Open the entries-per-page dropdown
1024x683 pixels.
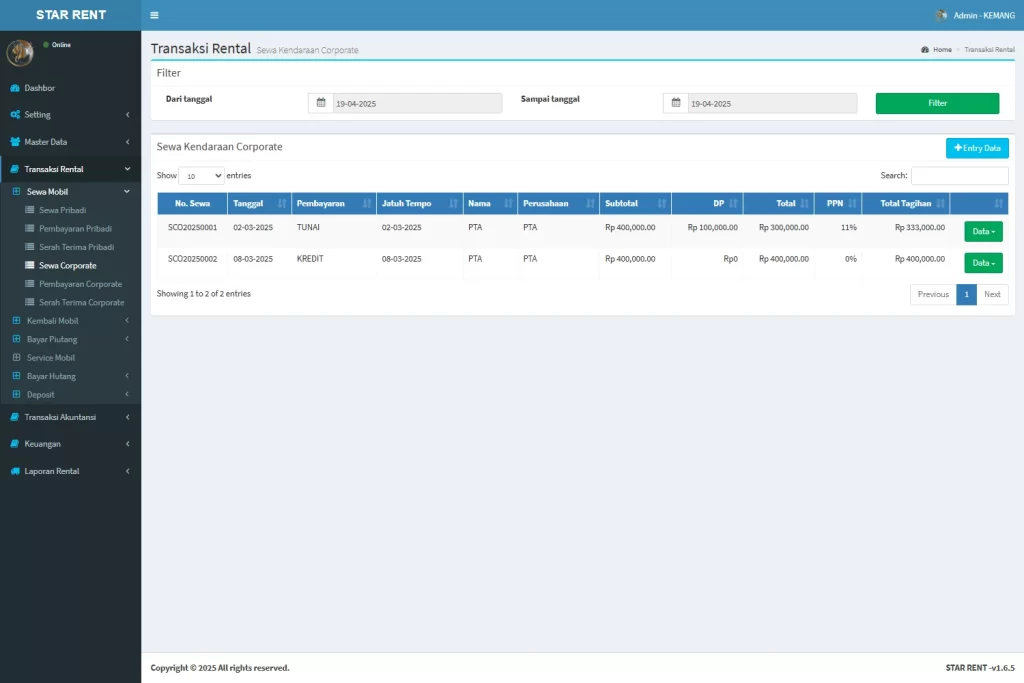202,176
